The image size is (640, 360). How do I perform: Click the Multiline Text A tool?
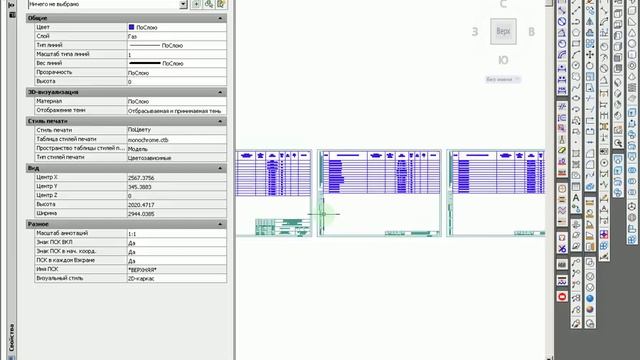[x=576, y=198]
